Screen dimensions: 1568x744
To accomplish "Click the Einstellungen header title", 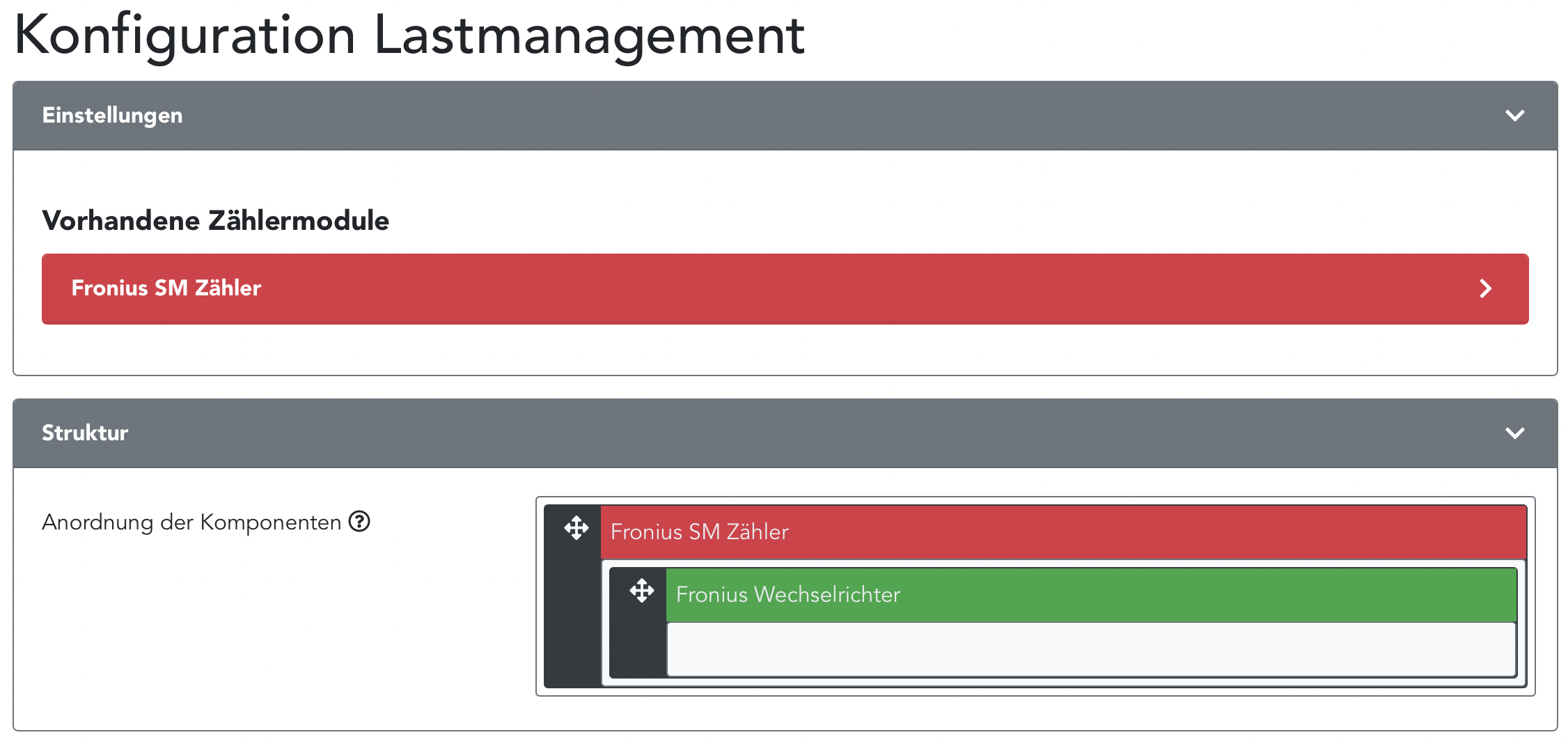I will click(112, 116).
